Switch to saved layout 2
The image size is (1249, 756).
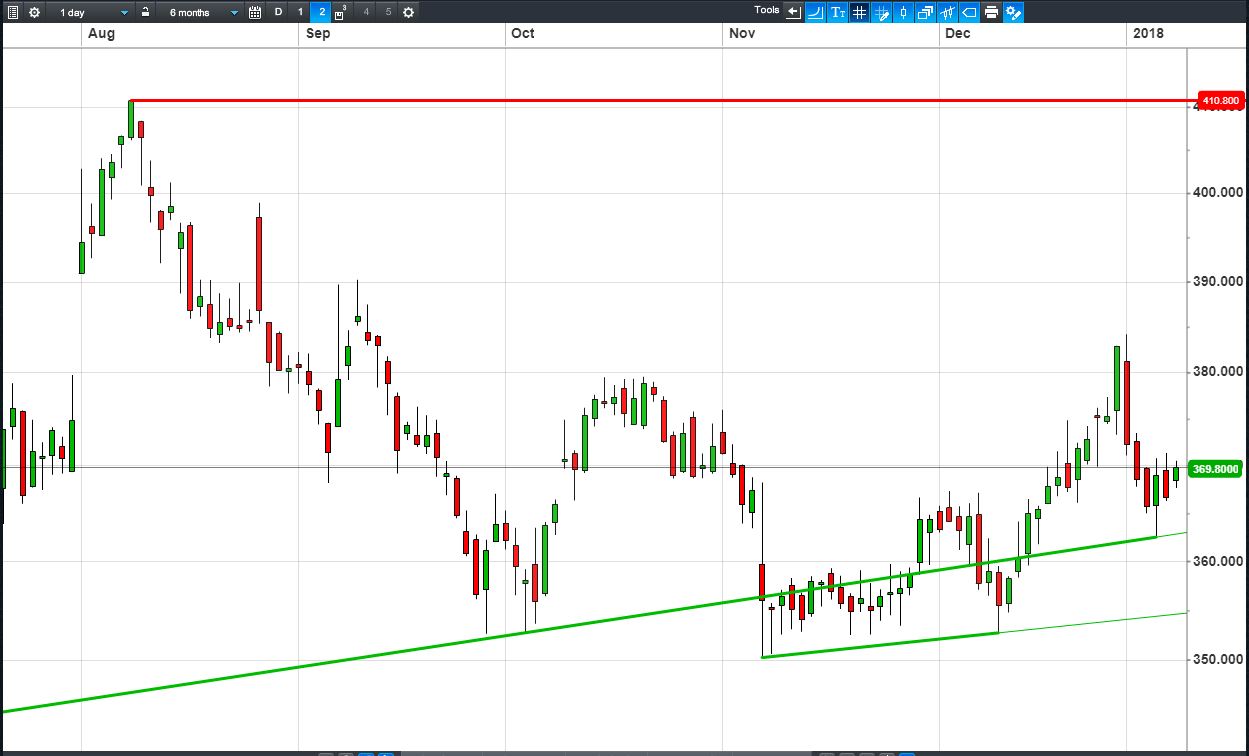pos(322,12)
